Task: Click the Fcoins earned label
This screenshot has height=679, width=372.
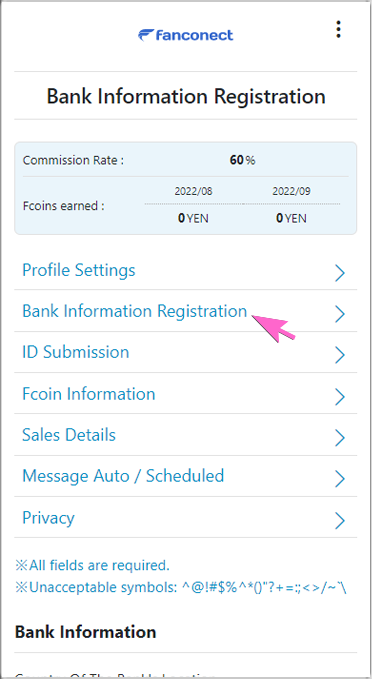Action: (64, 206)
